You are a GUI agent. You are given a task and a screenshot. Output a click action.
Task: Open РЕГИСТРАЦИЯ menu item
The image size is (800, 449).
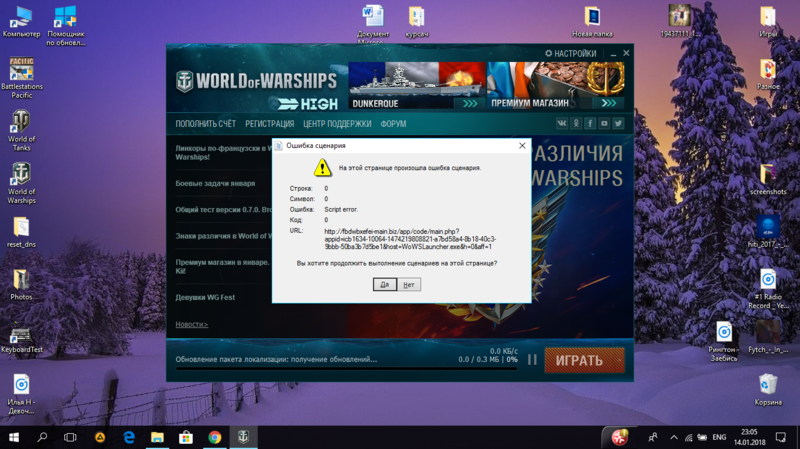[269, 124]
